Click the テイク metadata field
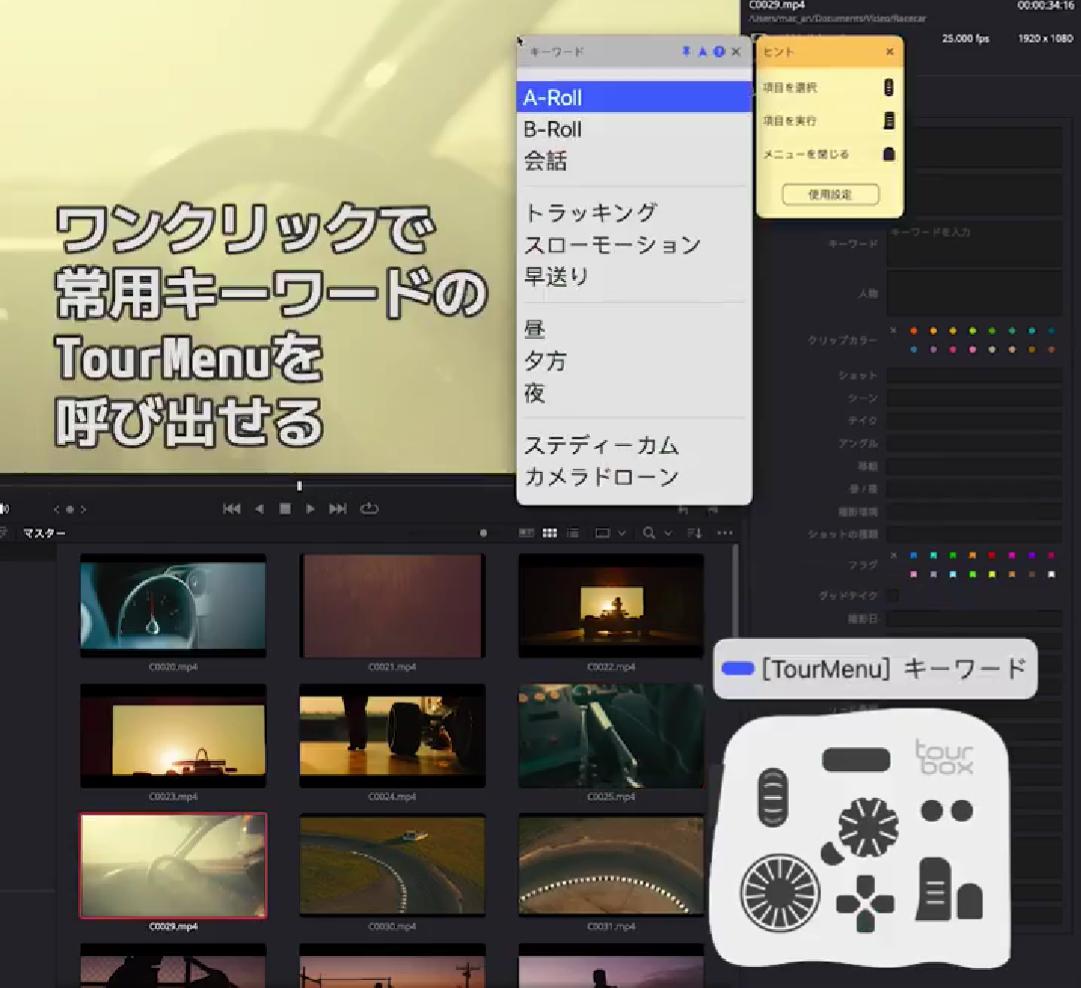Image resolution: width=1081 pixels, height=988 pixels. [974, 421]
